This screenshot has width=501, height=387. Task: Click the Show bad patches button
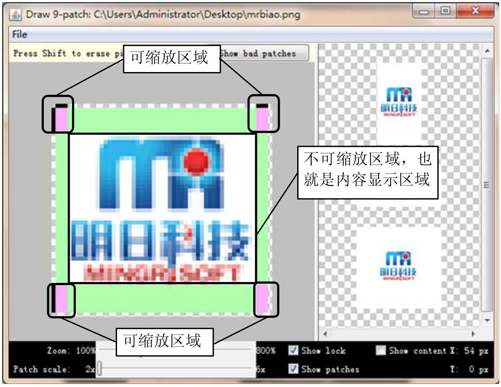click(263, 53)
